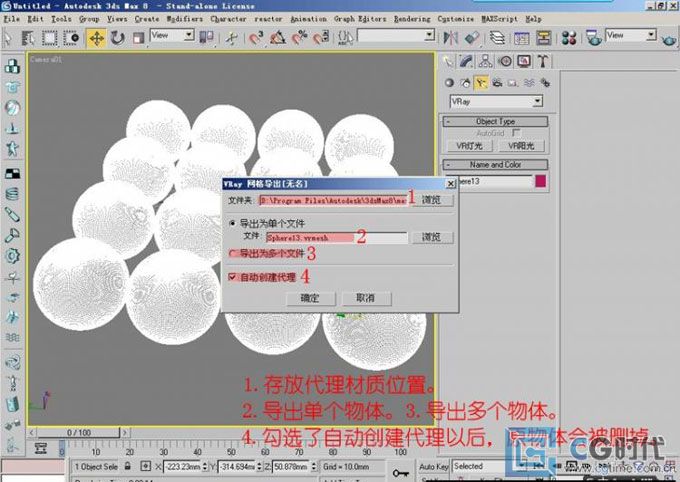Choose the rectangular selection region tool
Viewport: 680px width, 482px height.
pos(49,38)
